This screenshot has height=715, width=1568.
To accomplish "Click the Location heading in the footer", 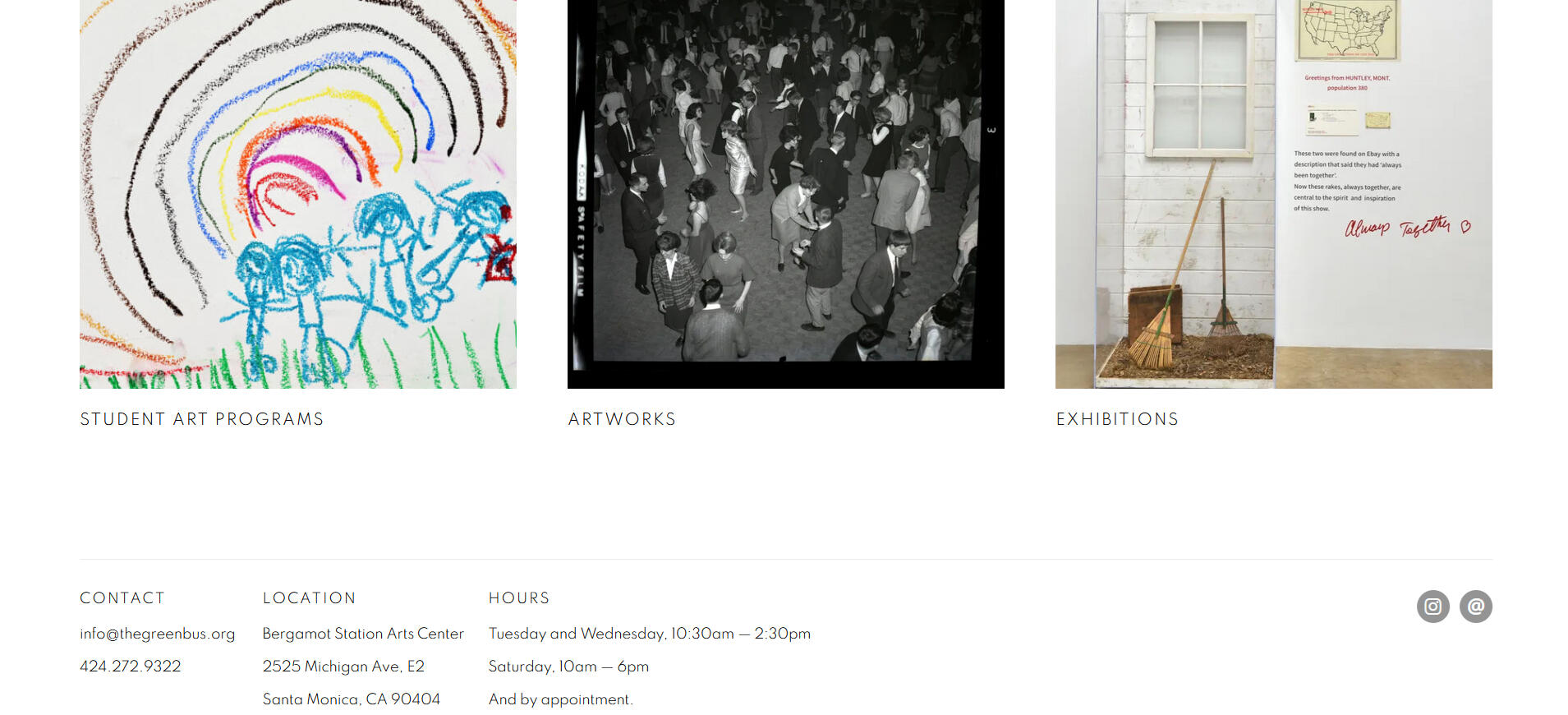I will (x=309, y=598).
